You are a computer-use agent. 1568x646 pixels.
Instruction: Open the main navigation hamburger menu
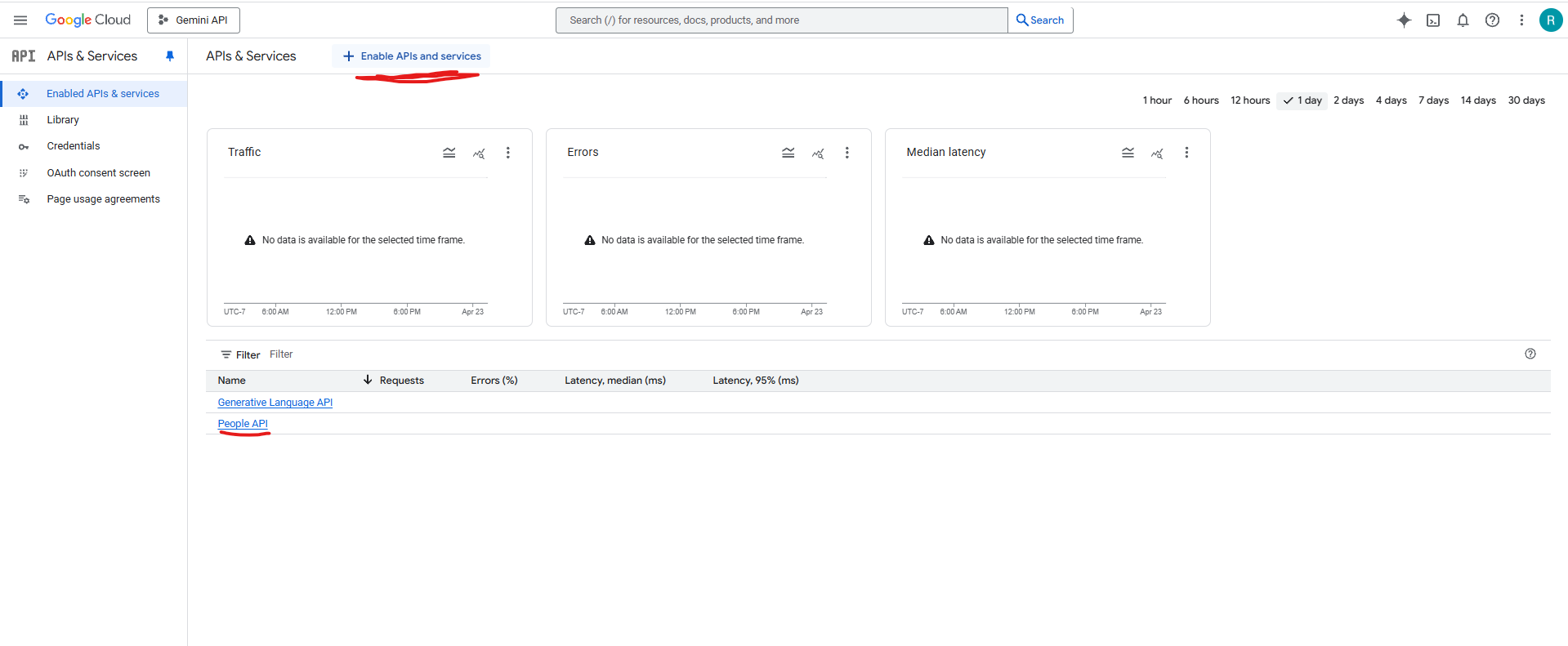click(20, 20)
